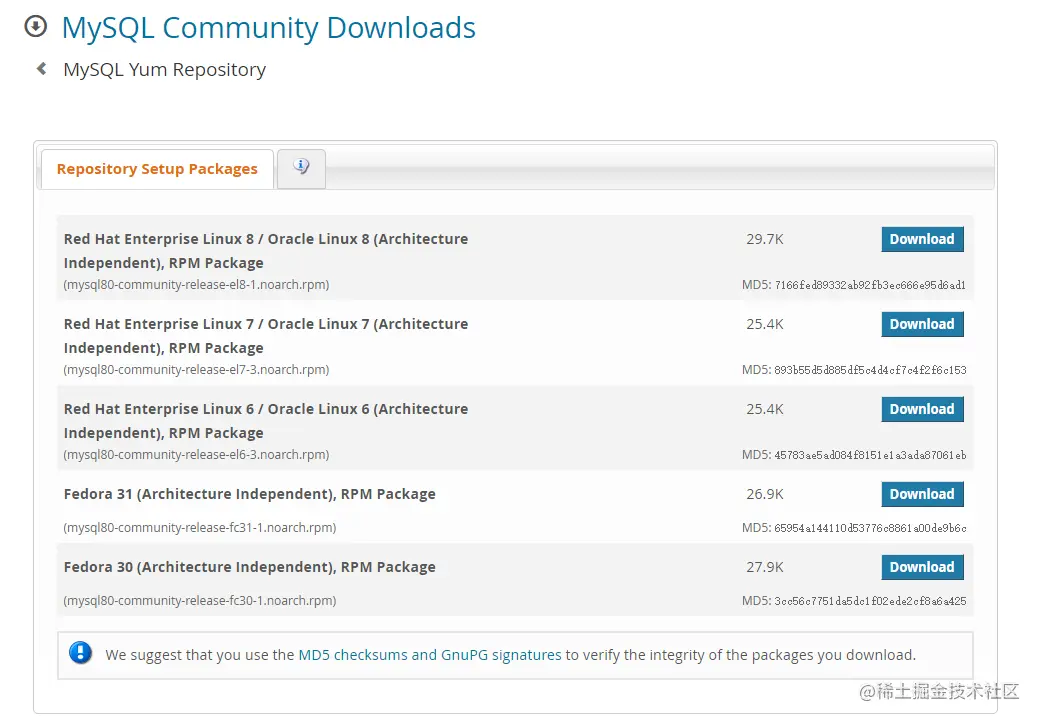Click the MD5 hash starting with 7166fed
Image resolution: width=1040 pixels, height=722 pixels.
[870, 285]
